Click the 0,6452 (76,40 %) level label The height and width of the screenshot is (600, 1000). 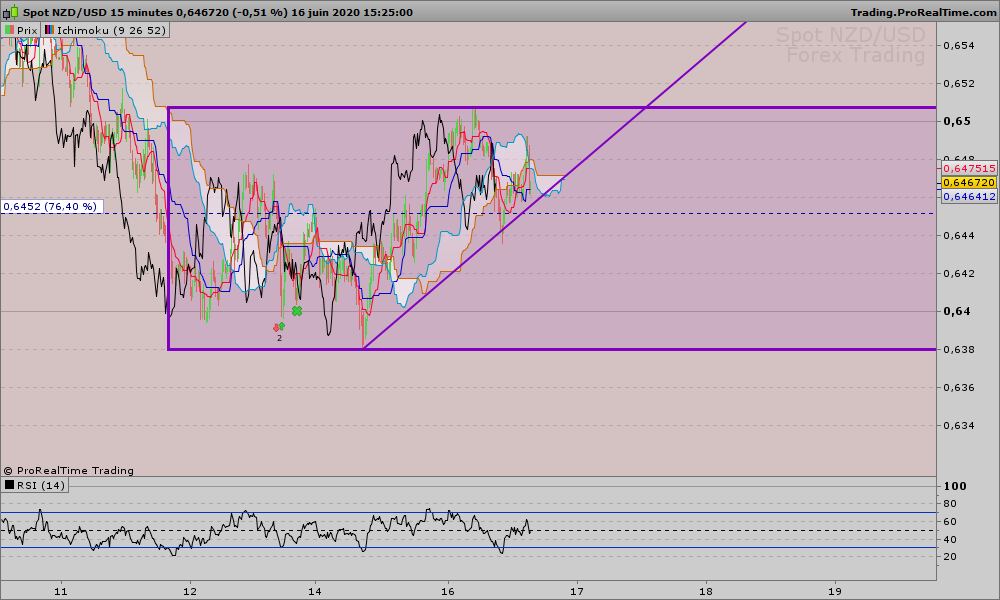[50, 206]
